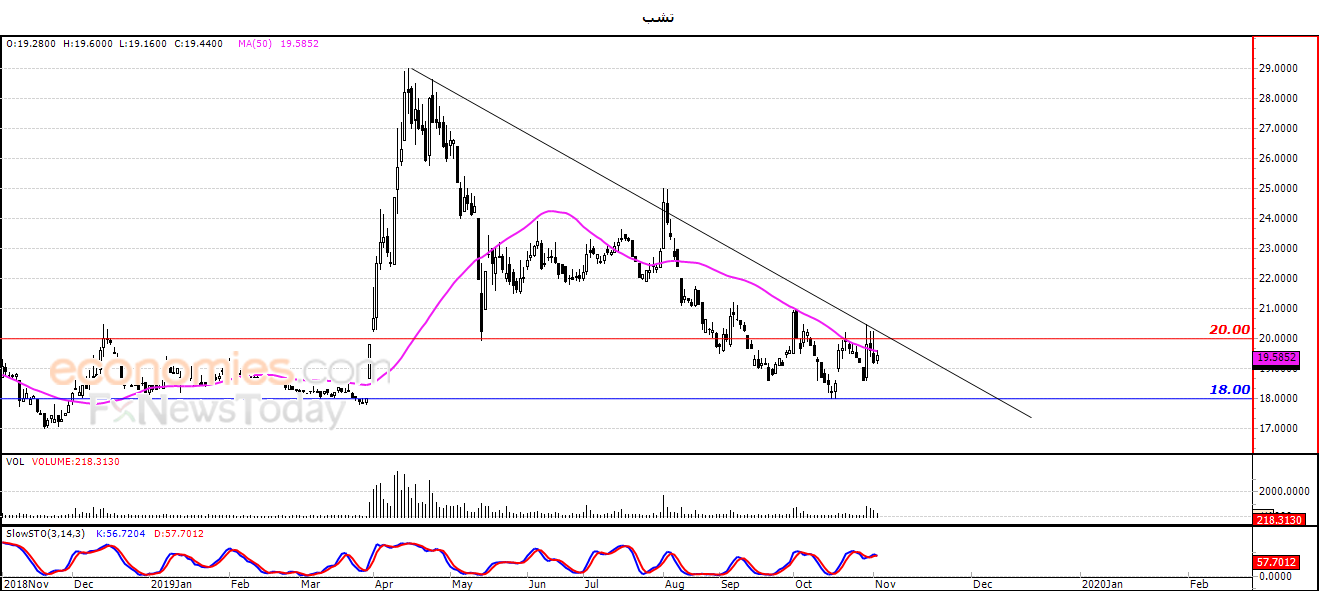Select the red "20.00" resistance level label
1319x591 pixels.
click(x=1230, y=330)
